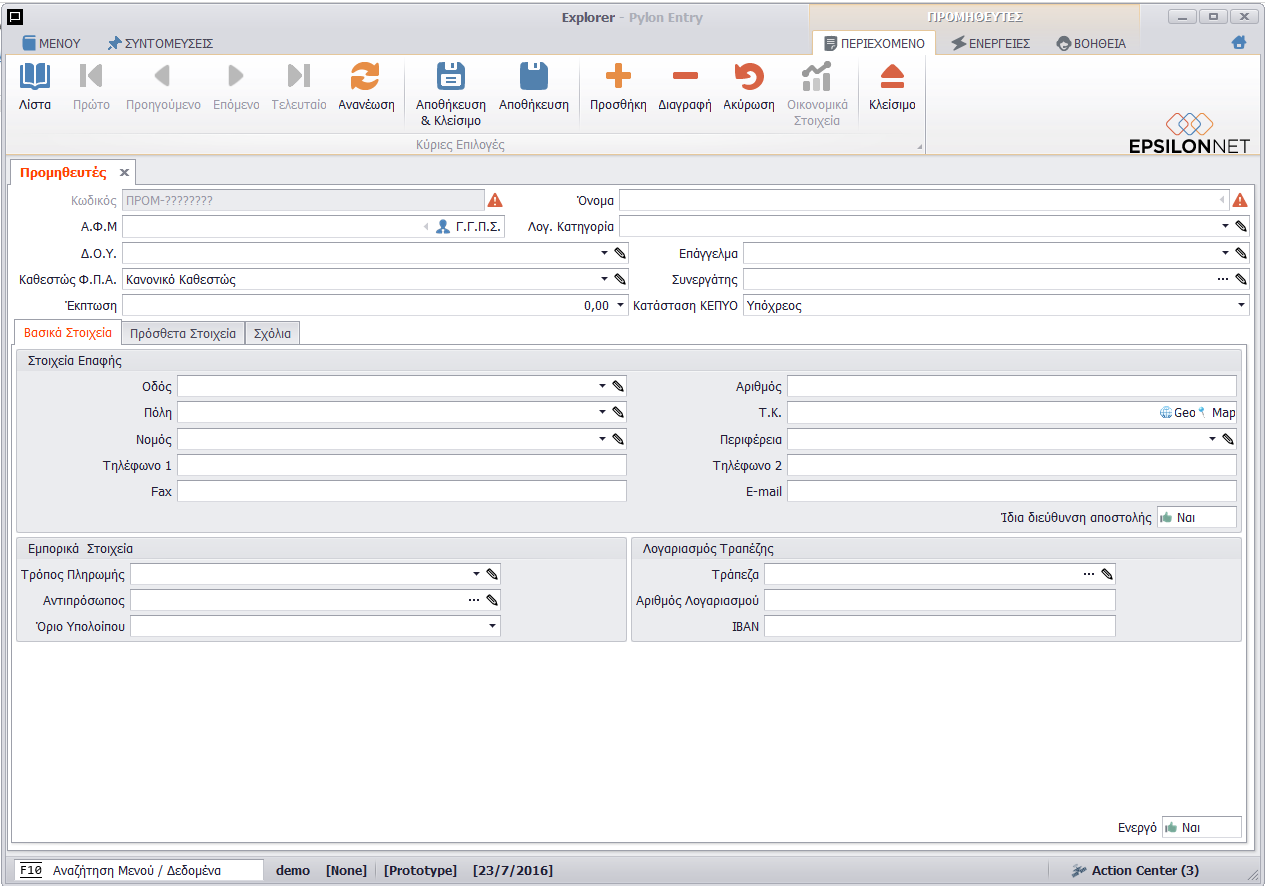Viewport: 1265px width, 886px height.
Task: Click the Γ.Γ.Π.Σ. lookup icon
Action: tap(443, 226)
